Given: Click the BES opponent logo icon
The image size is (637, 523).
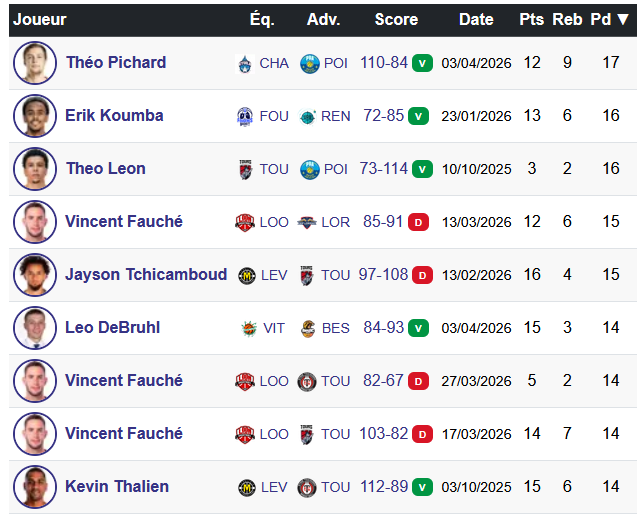Looking at the screenshot, I should tap(308, 328).
